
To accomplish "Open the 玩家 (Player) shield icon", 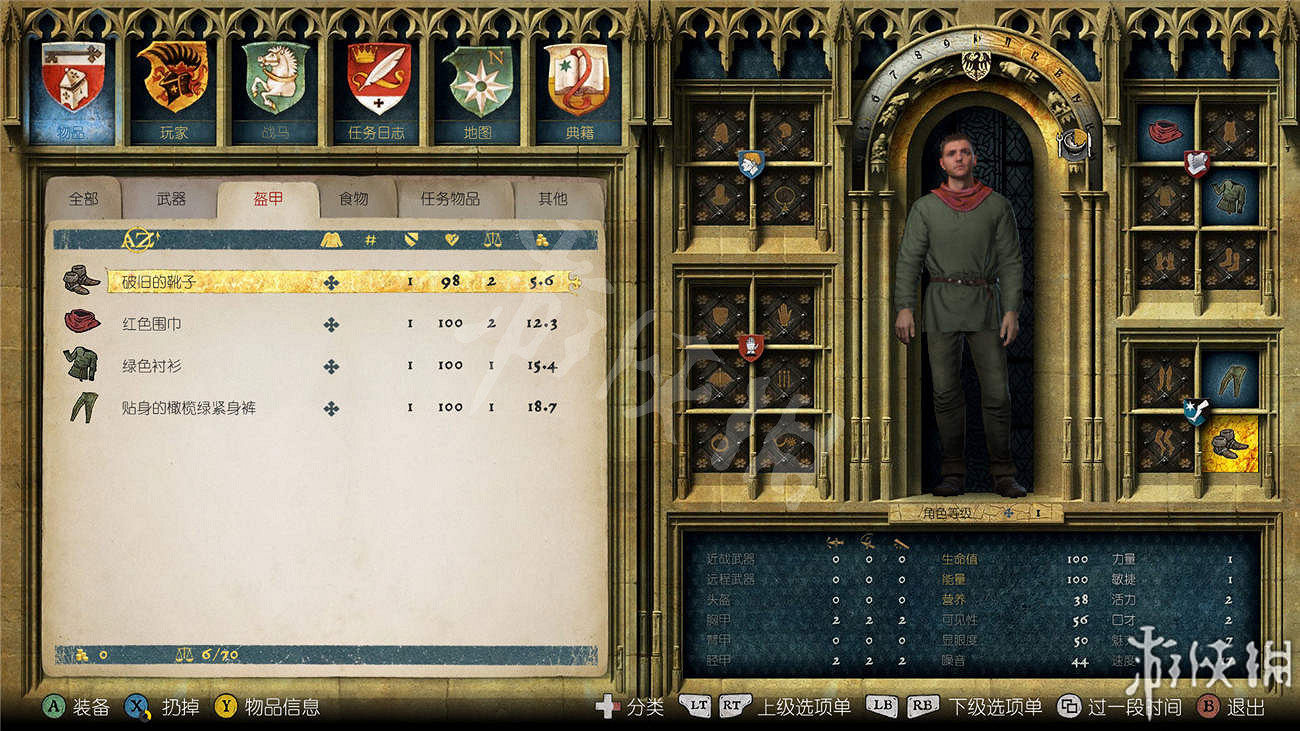I will pos(173,80).
